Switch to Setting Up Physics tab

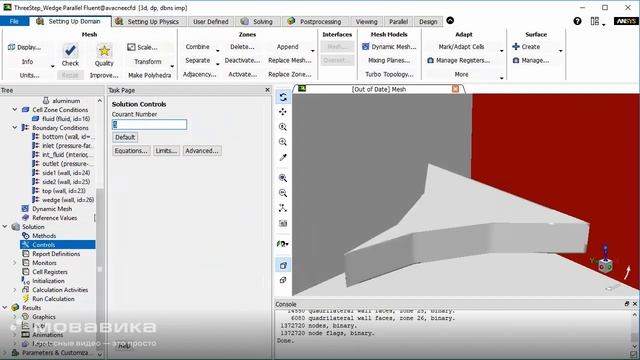point(148,22)
